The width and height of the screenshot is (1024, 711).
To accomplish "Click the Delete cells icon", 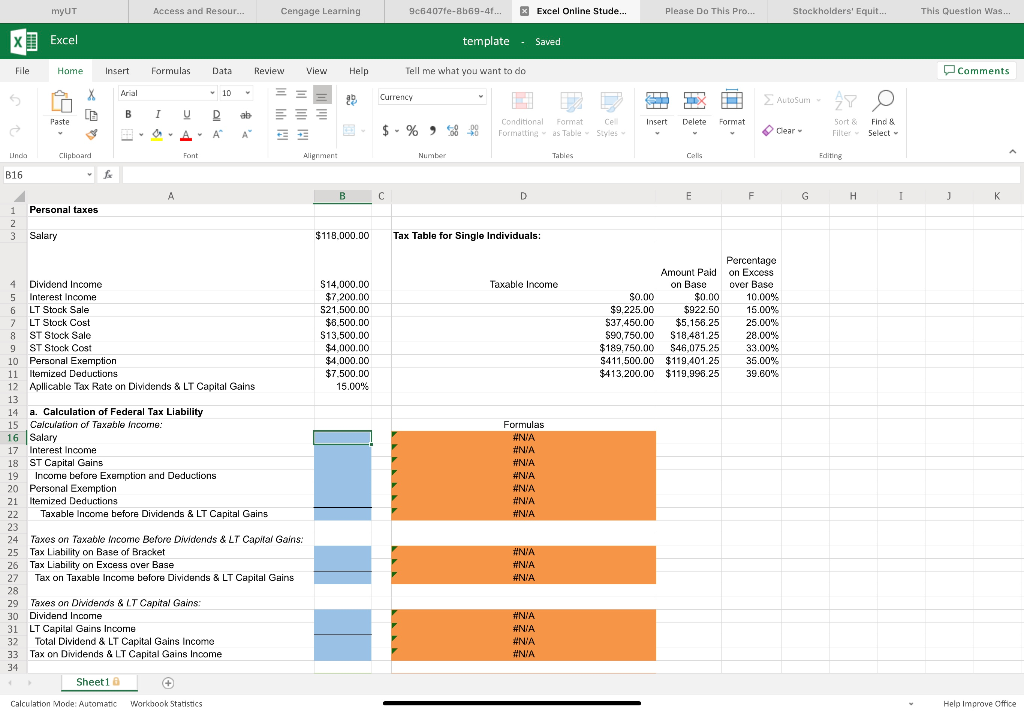I will click(x=694, y=100).
